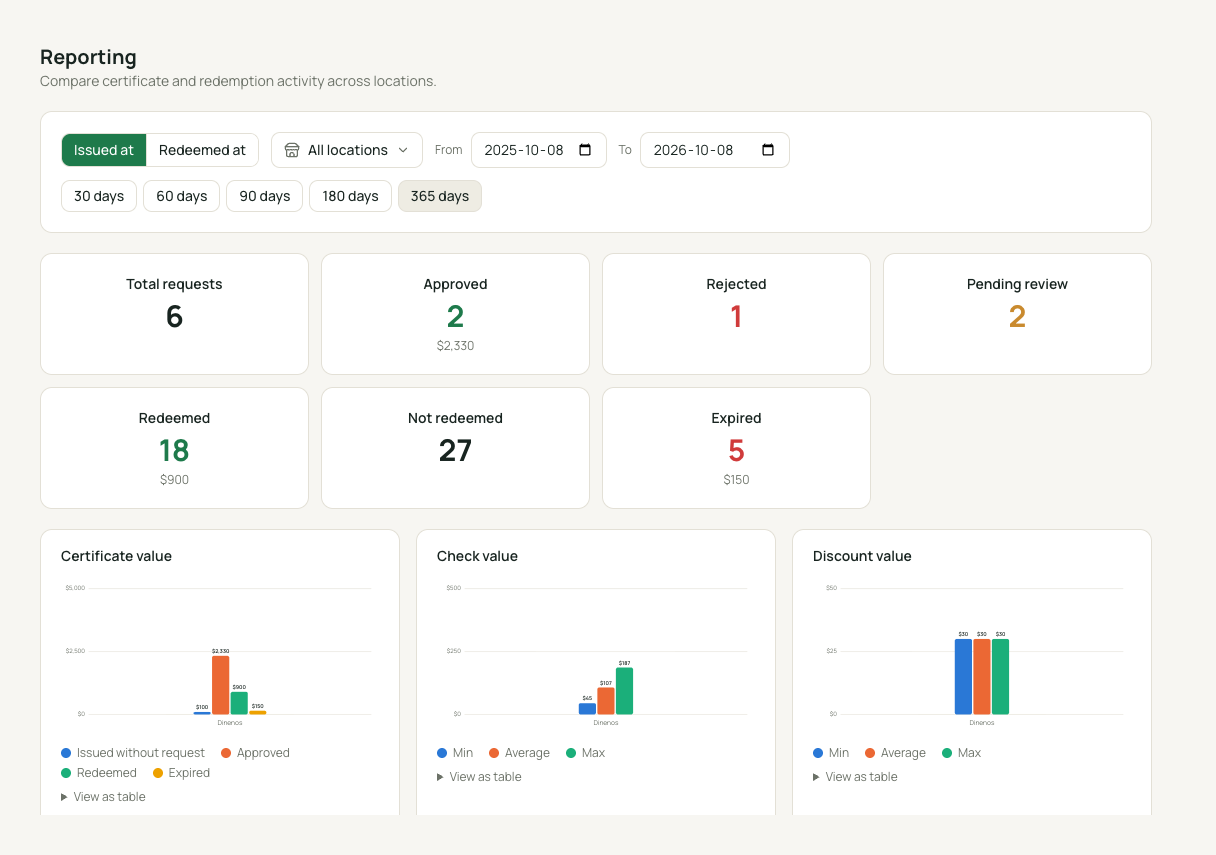Click the Not redeemed count 27

pyautogui.click(x=455, y=451)
